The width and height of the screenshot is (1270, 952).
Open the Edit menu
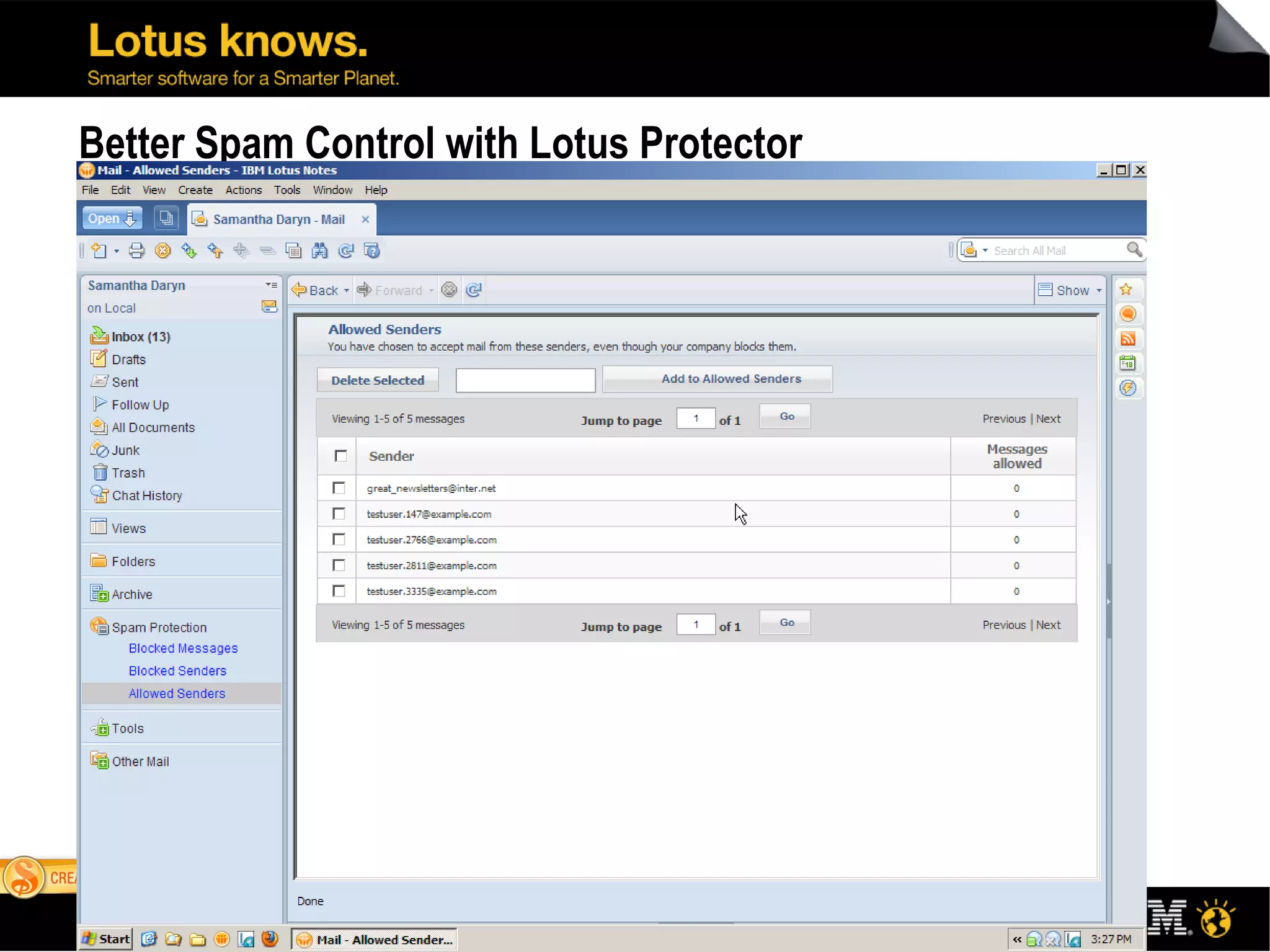coord(120,190)
